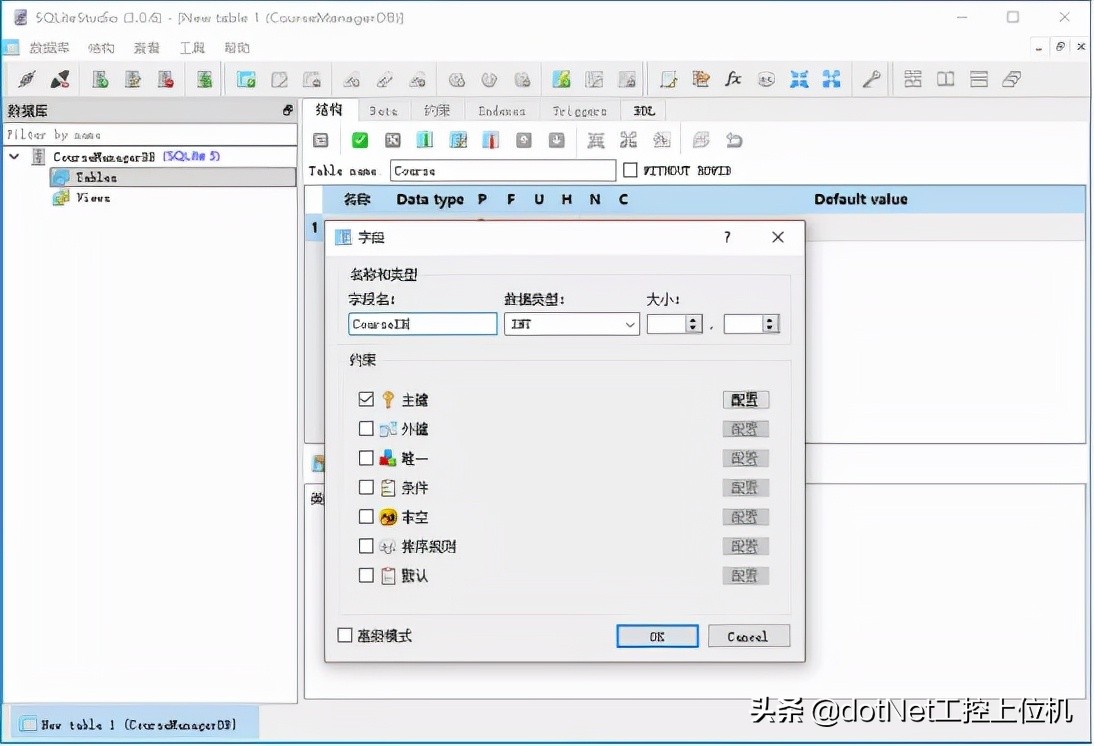This screenshot has width=1094, height=746.
Task: Increase the 大小 size value with stepper arrow
Action: pos(693,318)
